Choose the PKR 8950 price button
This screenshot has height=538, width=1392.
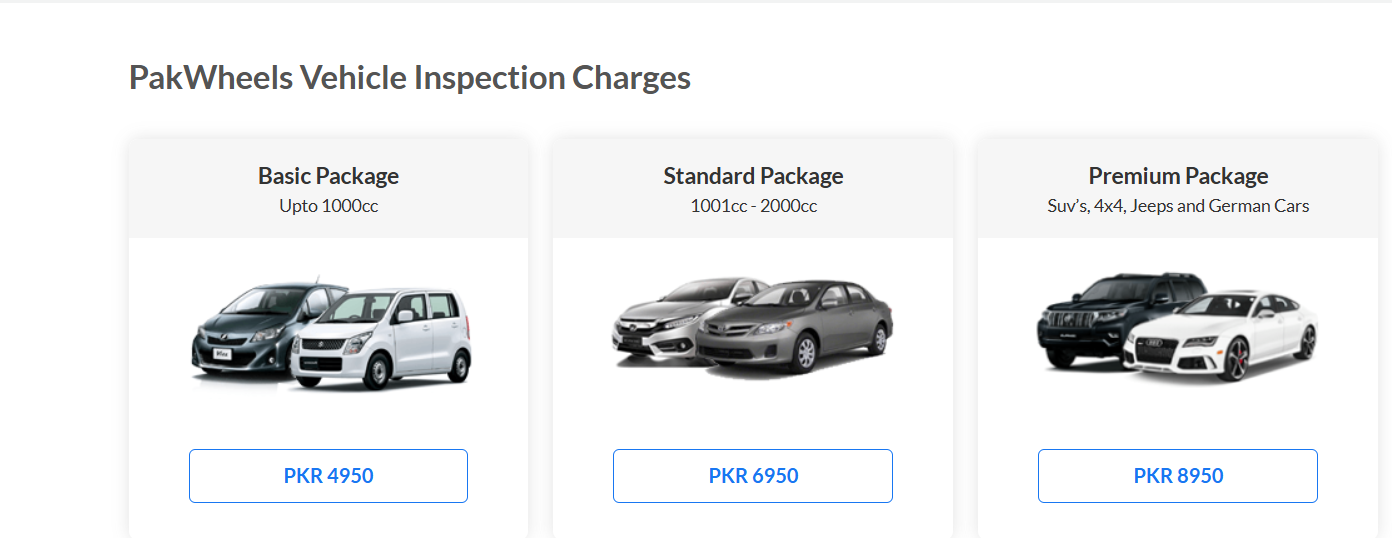point(1178,476)
